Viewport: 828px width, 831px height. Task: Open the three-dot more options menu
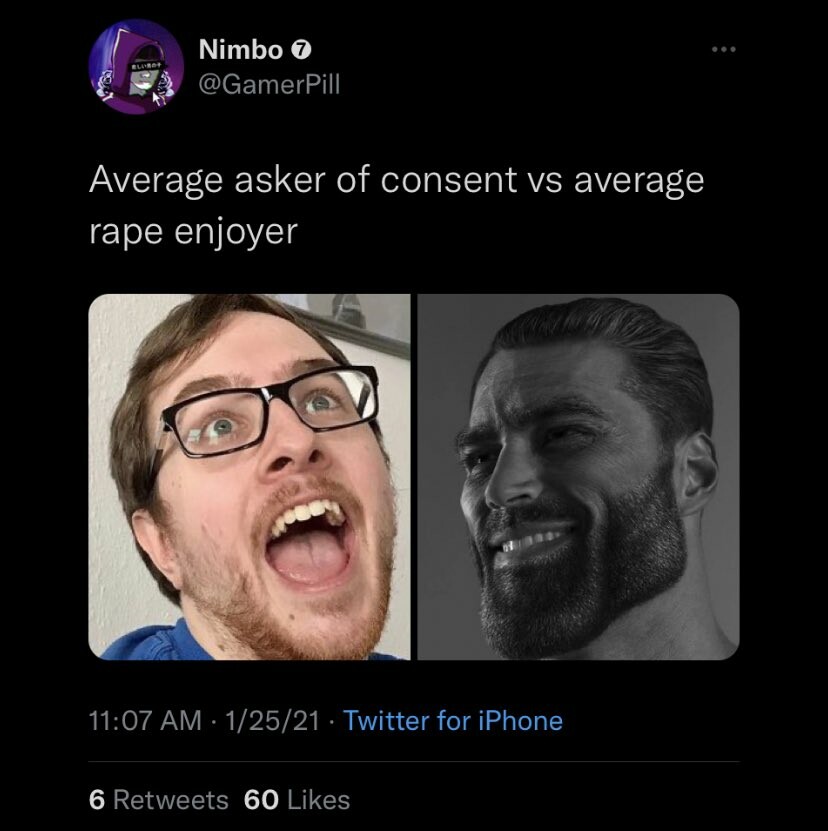coord(723,49)
